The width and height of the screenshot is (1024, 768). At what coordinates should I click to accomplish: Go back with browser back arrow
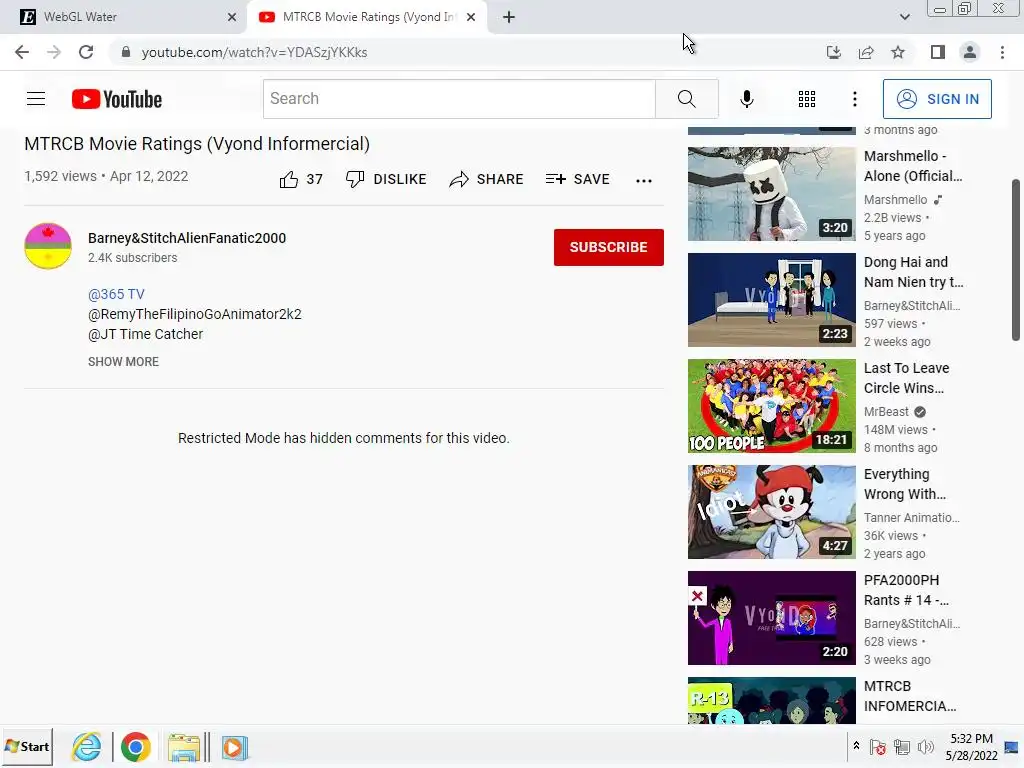[22, 52]
